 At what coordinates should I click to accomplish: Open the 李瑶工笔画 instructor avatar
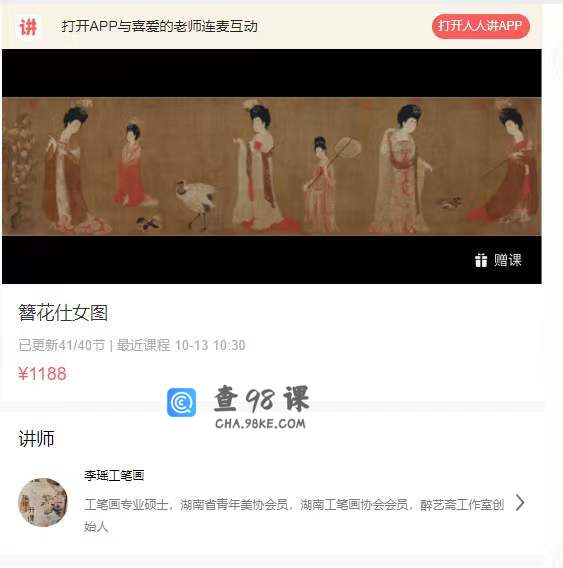[43, 502]
